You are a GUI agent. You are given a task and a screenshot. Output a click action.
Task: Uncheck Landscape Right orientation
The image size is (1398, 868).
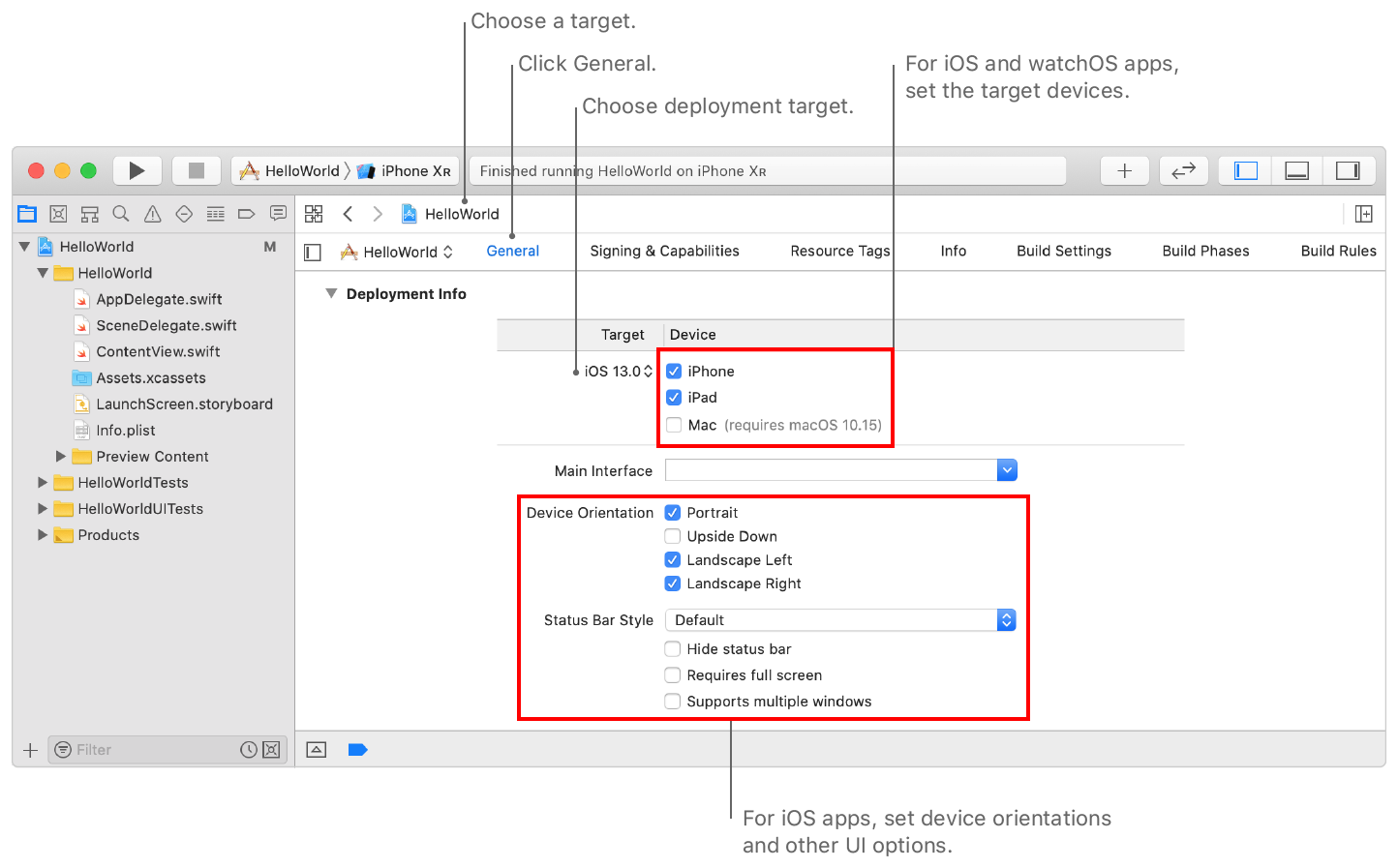(673, 584)
